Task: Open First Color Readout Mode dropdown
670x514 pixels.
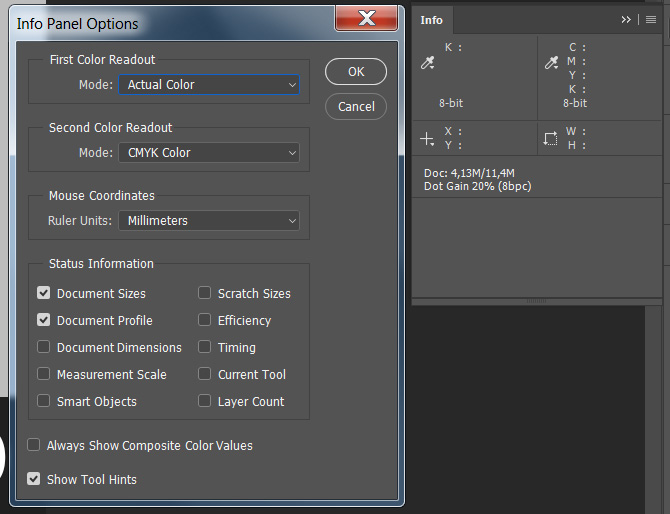Action: 209,85
